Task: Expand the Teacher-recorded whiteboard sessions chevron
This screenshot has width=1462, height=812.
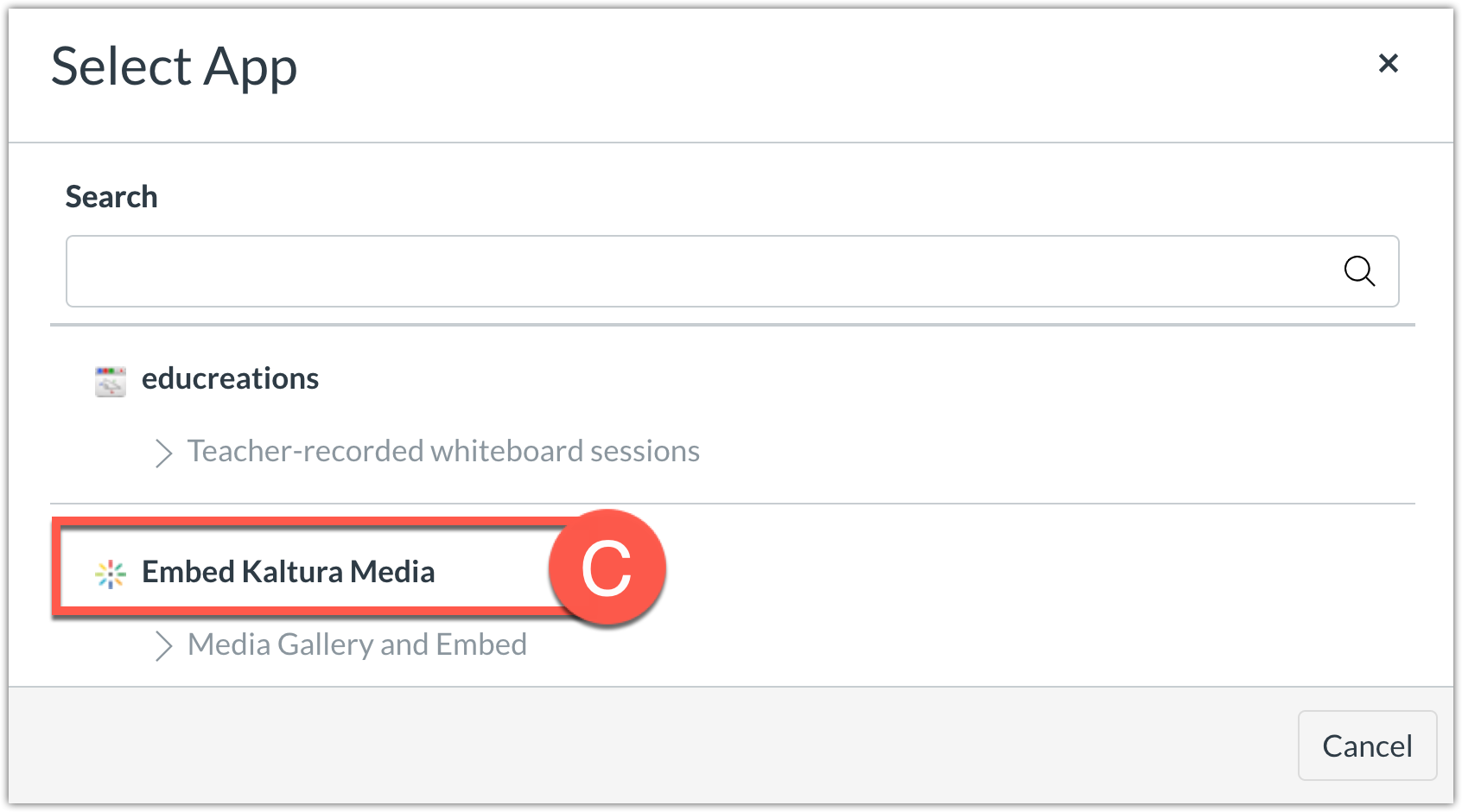Action: [163, 453]
